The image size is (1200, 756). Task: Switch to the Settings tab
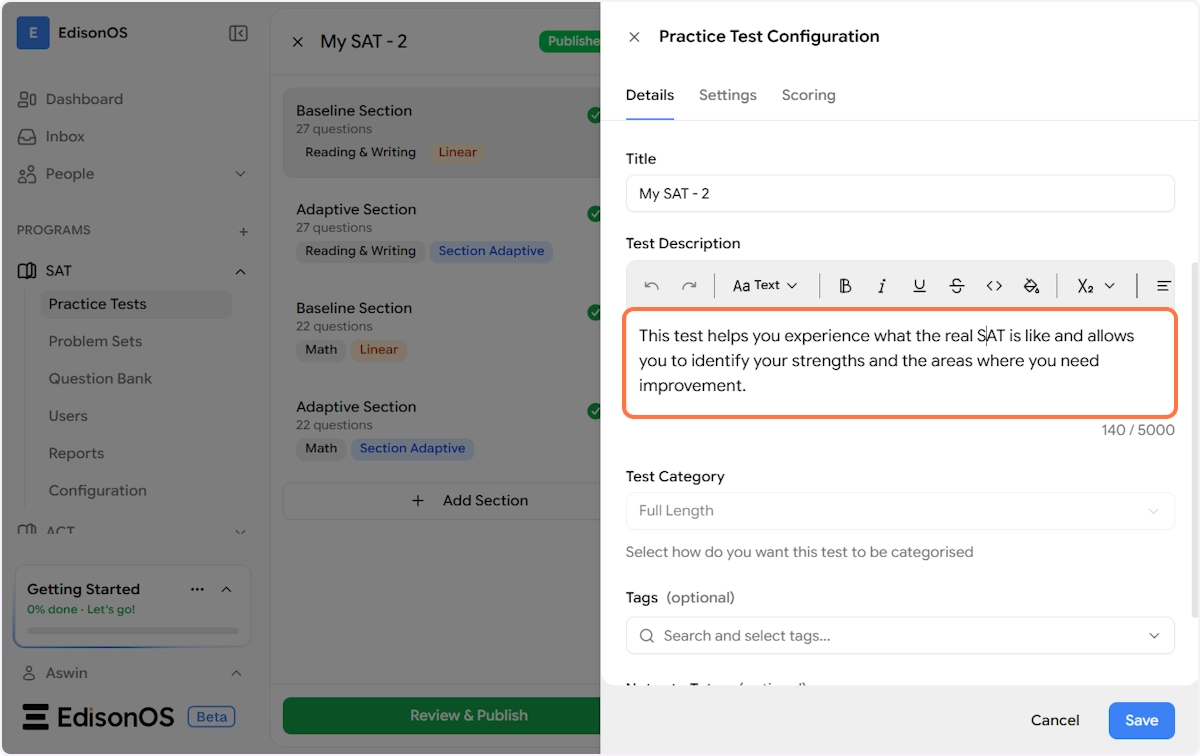[727, 95]
